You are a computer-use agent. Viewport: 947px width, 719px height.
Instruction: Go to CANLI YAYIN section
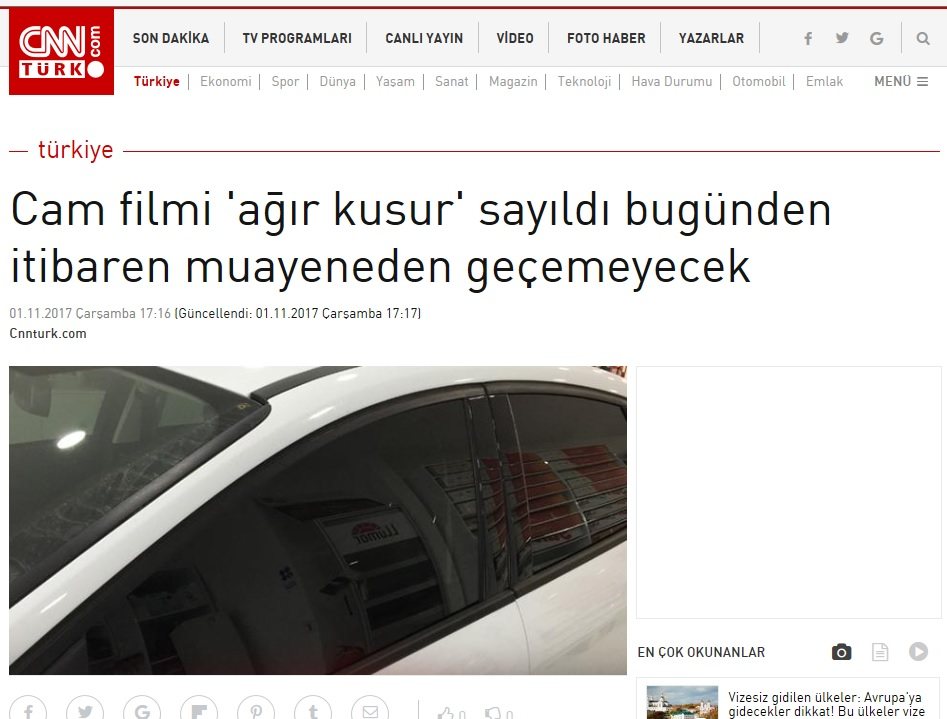[x=424, y=39]
